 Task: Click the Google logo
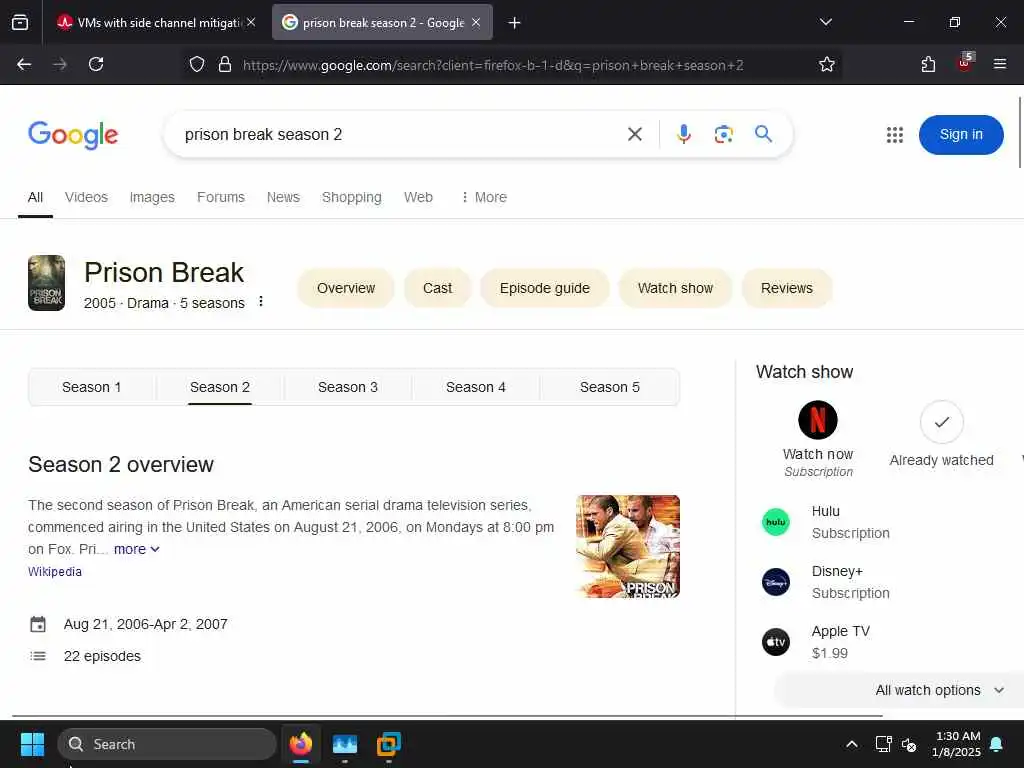click(x=73, y=135)
